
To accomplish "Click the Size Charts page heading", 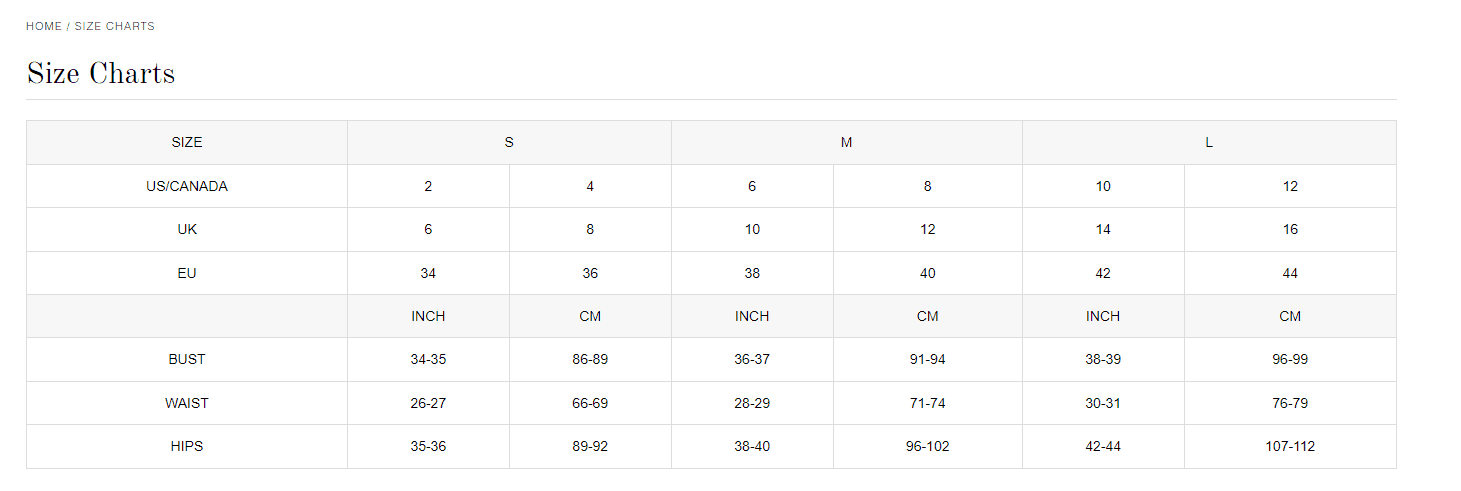I will pos(101,73).
